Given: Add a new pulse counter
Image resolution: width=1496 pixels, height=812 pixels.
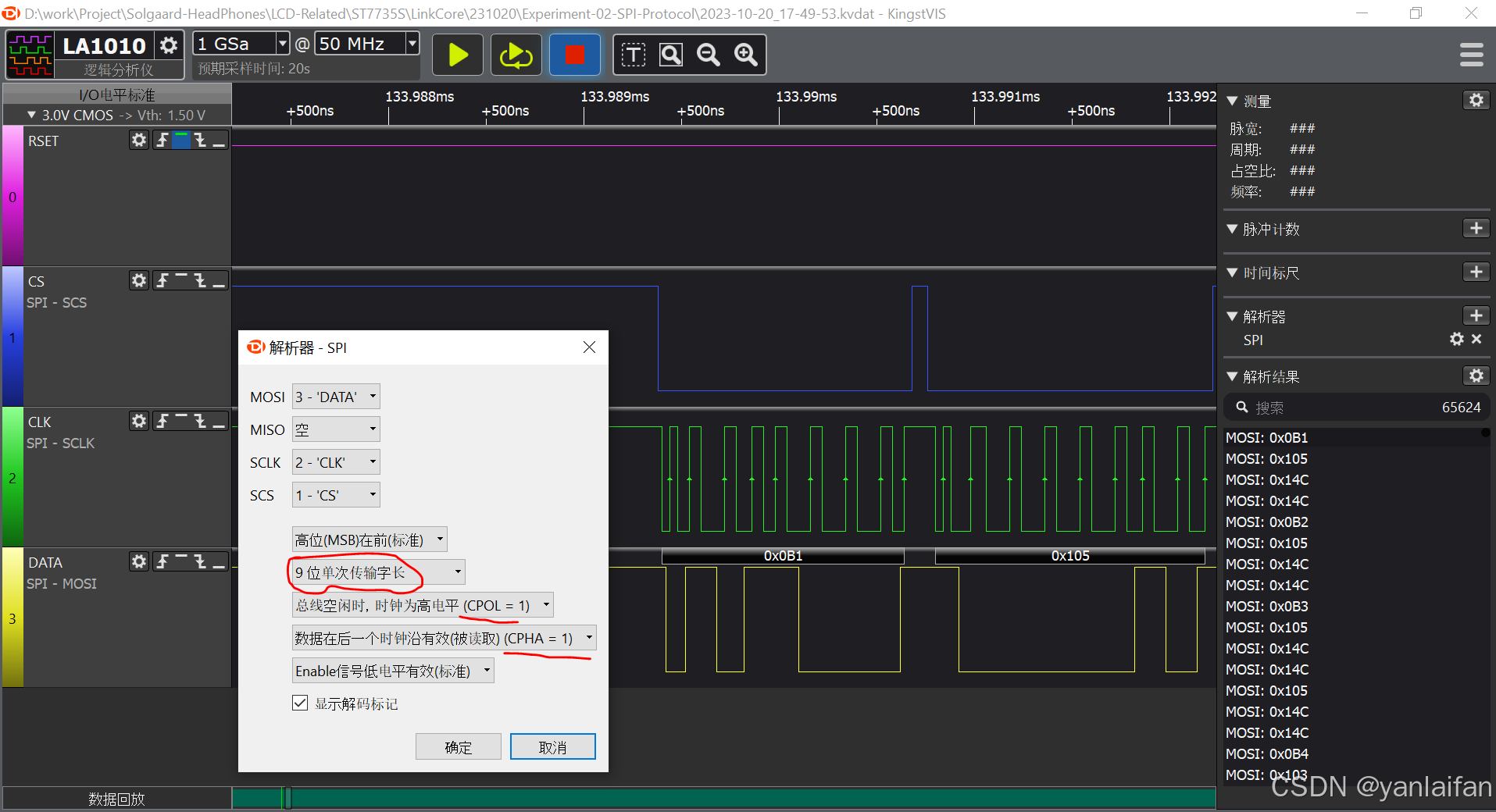Looking at the screenshot, I should [1476, 228].
